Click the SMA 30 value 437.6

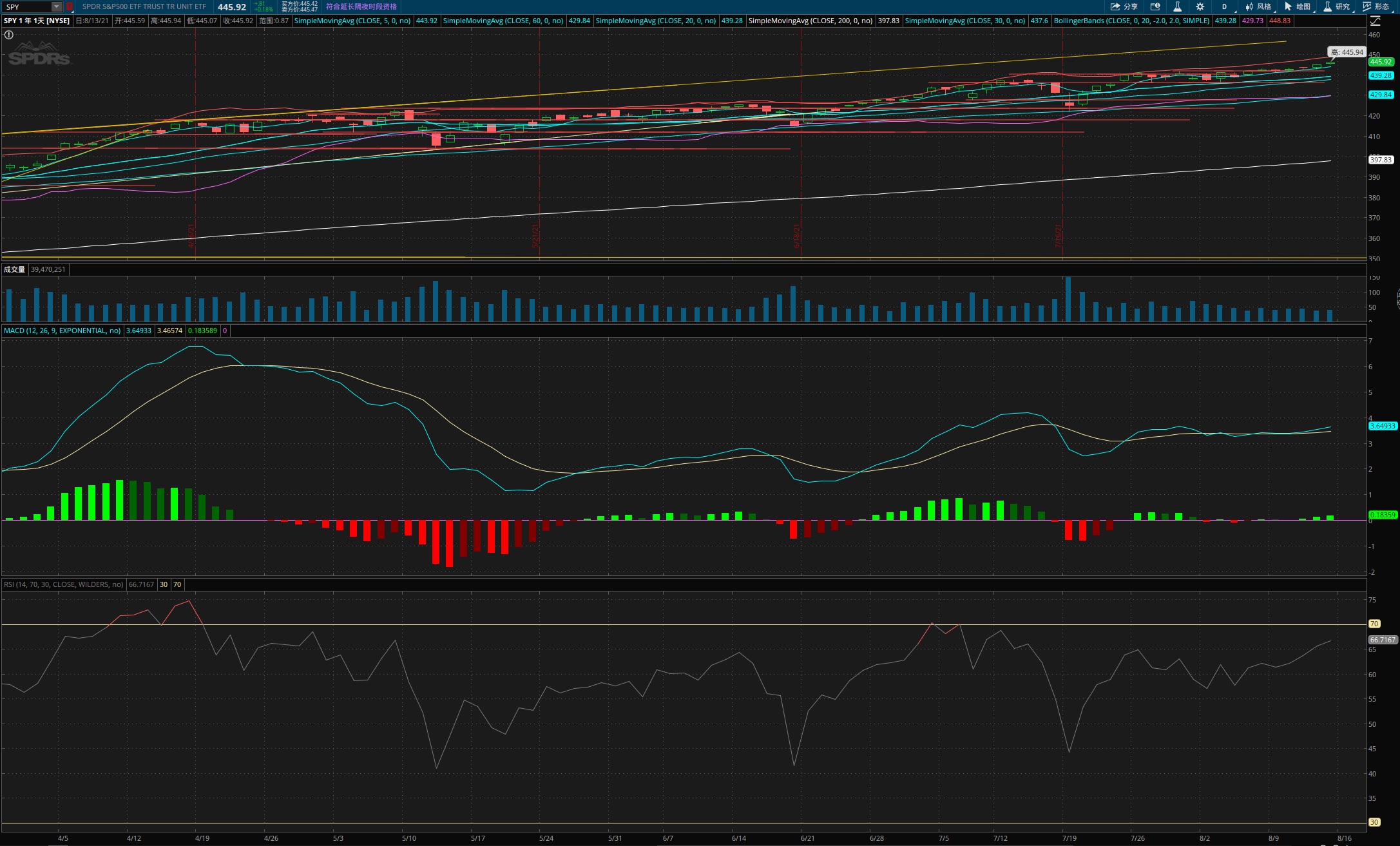tap(1039, 21)
